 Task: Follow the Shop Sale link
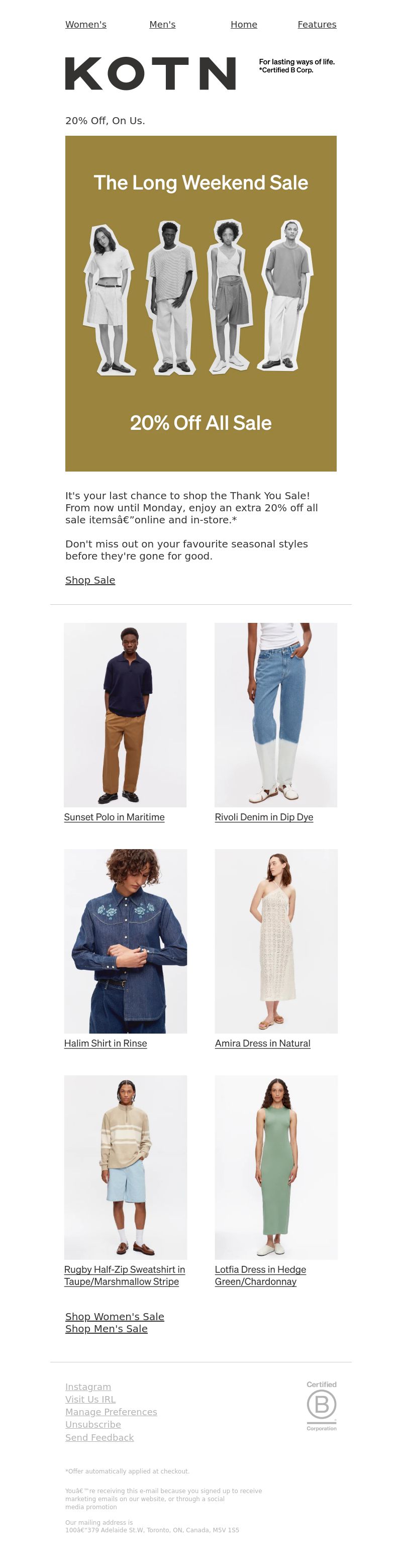coord(90,580)
